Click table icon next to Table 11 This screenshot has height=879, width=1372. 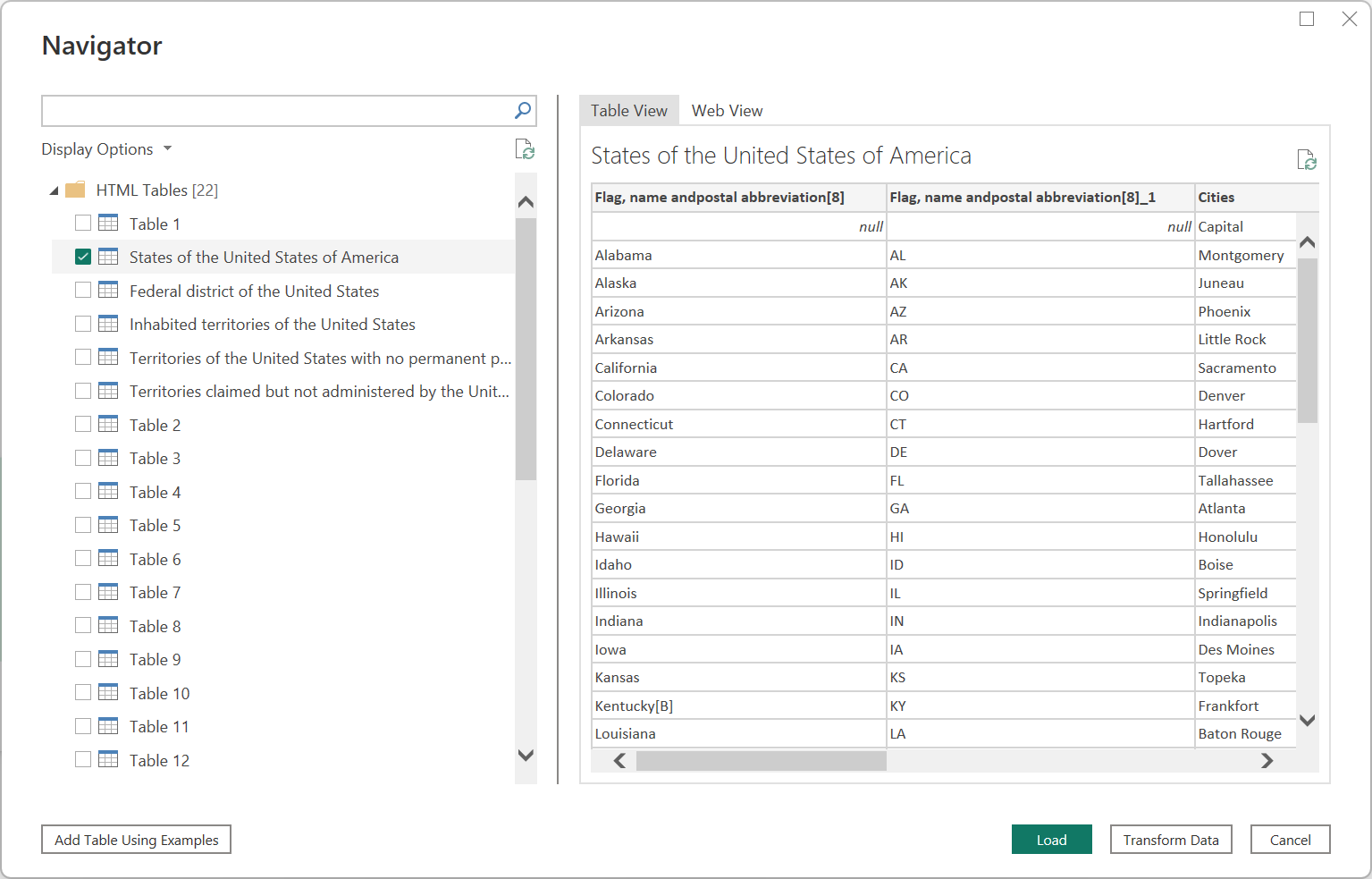[108, 726]
